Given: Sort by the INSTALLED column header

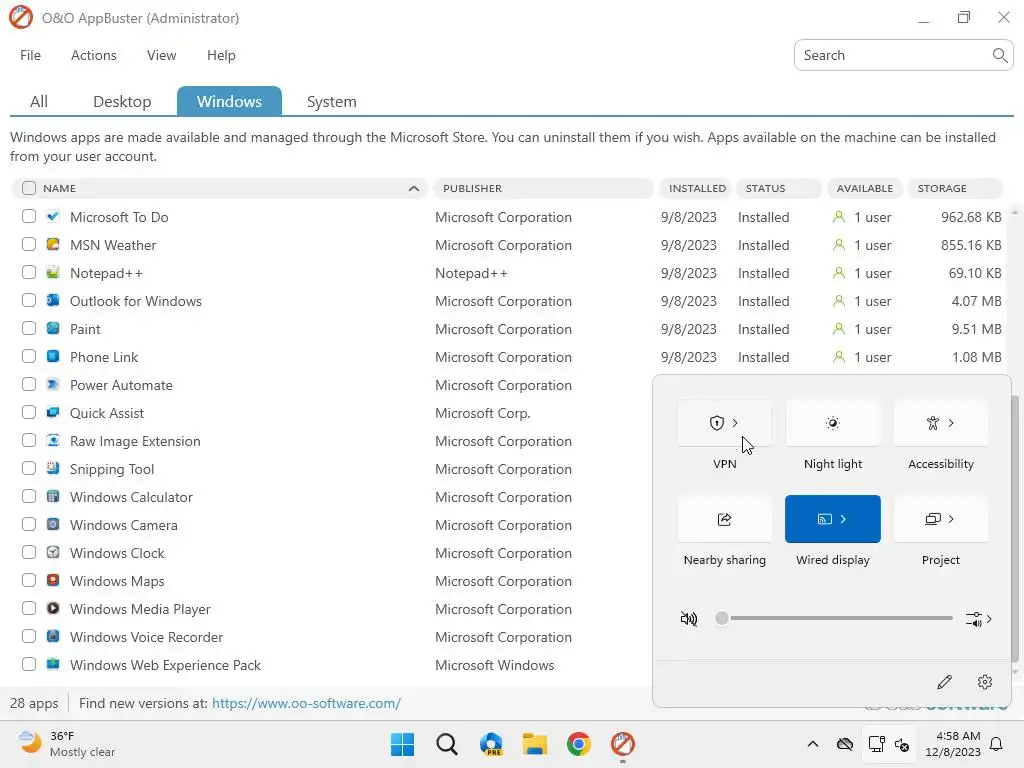Looking at the screenshot, I should point(697,188).
